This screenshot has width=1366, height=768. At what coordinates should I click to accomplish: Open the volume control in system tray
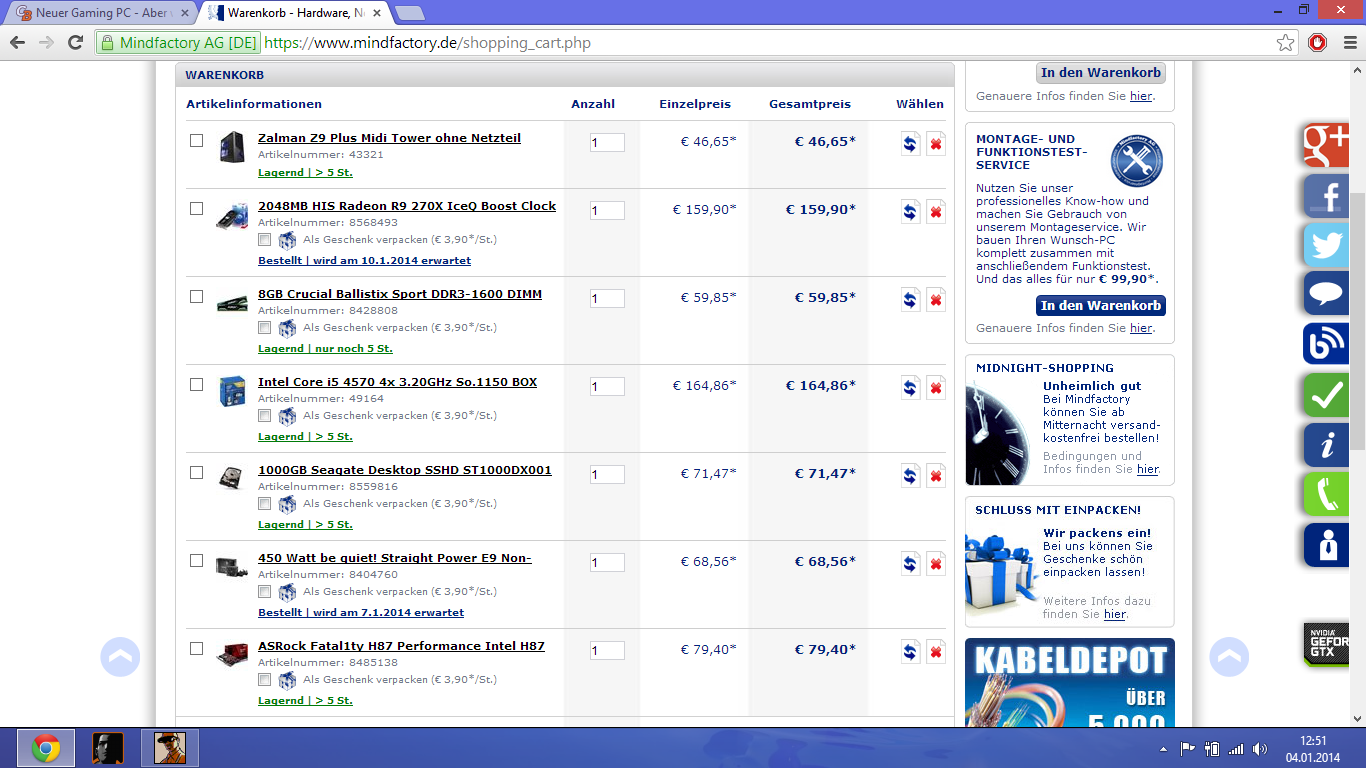pyautogui.click(x=1259, y=749)
